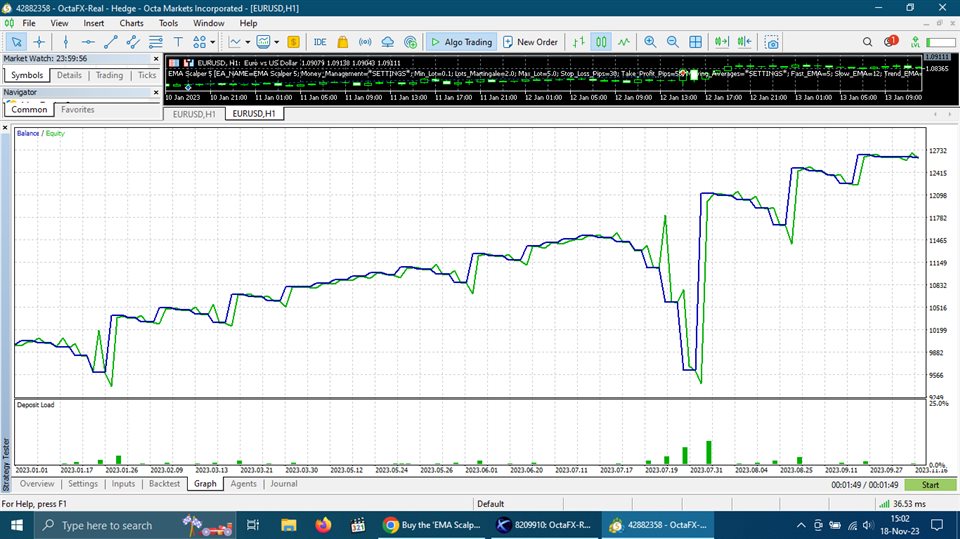Image resolution: width=960 pixels, height=539 pixels.
Task: Open the search magnifier in toolbar
Action: pos(868,42)
